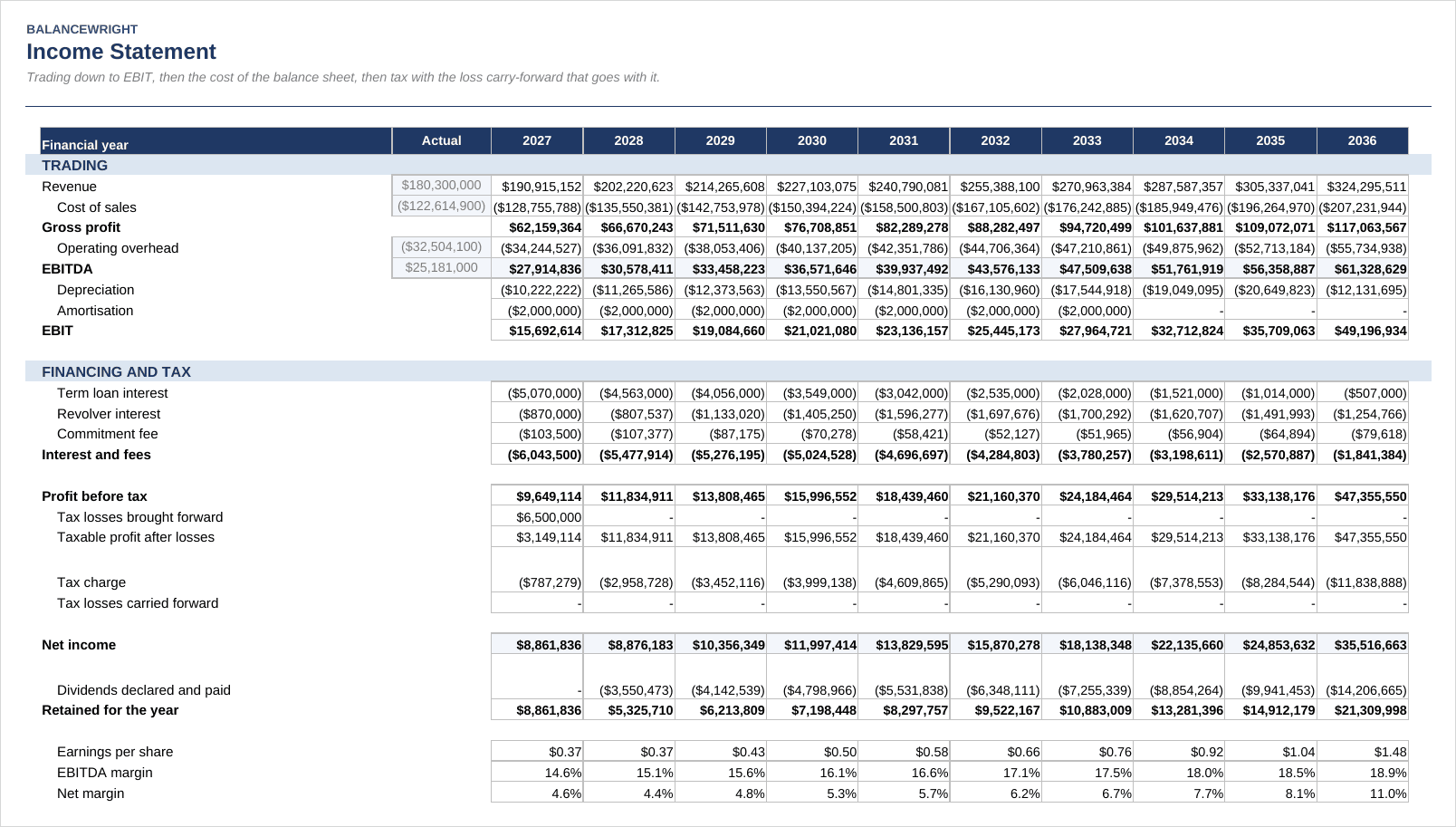Select the Actual EBITDA value $25,181,000
Screen dimensions: 1456x827
coord(441,268)
